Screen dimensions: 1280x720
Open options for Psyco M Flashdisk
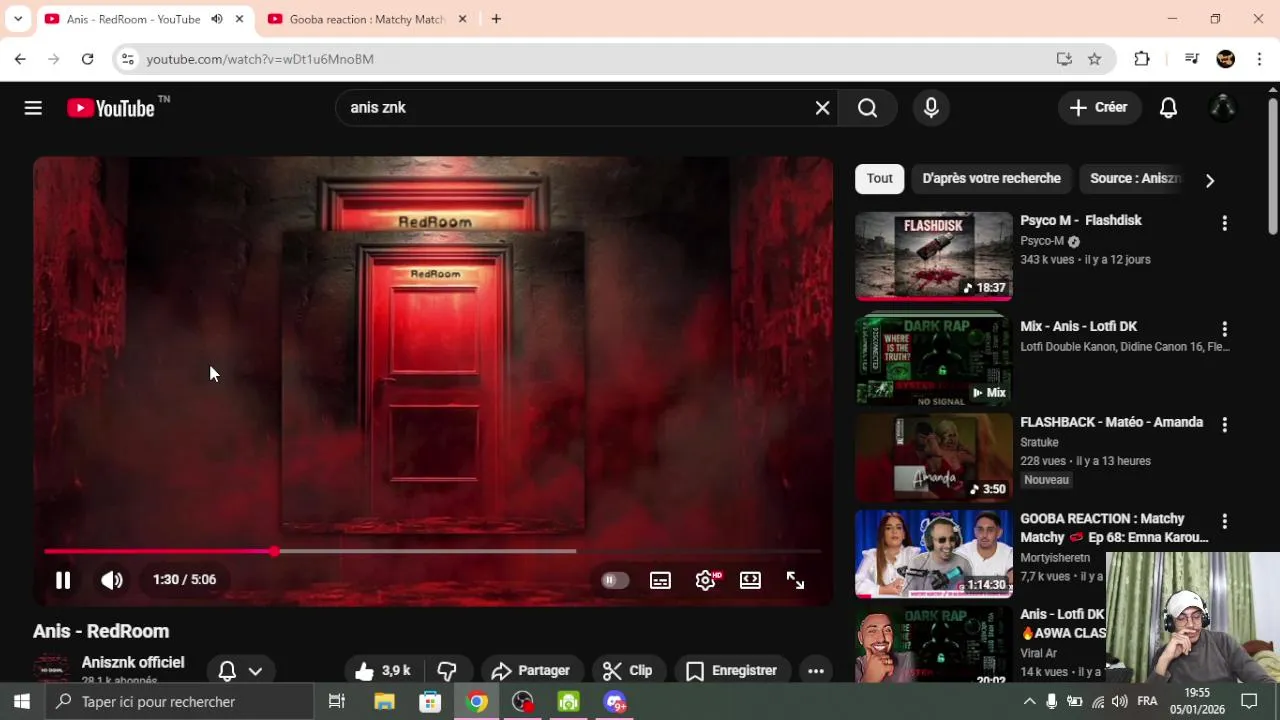(1224, 223)
